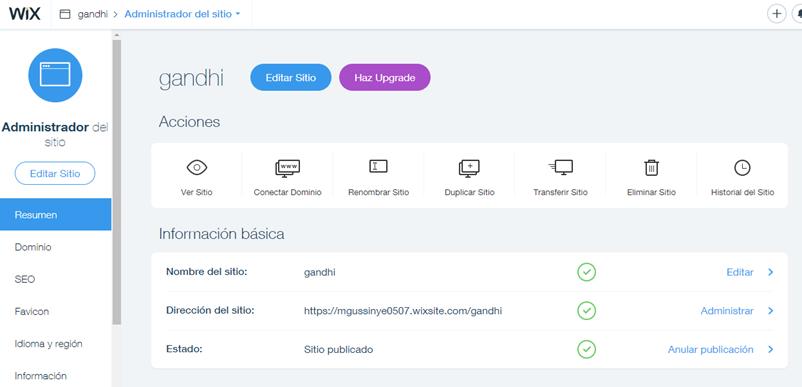Select the Resumen sidebar item
The image size is (802, 387).
point(55,215)
